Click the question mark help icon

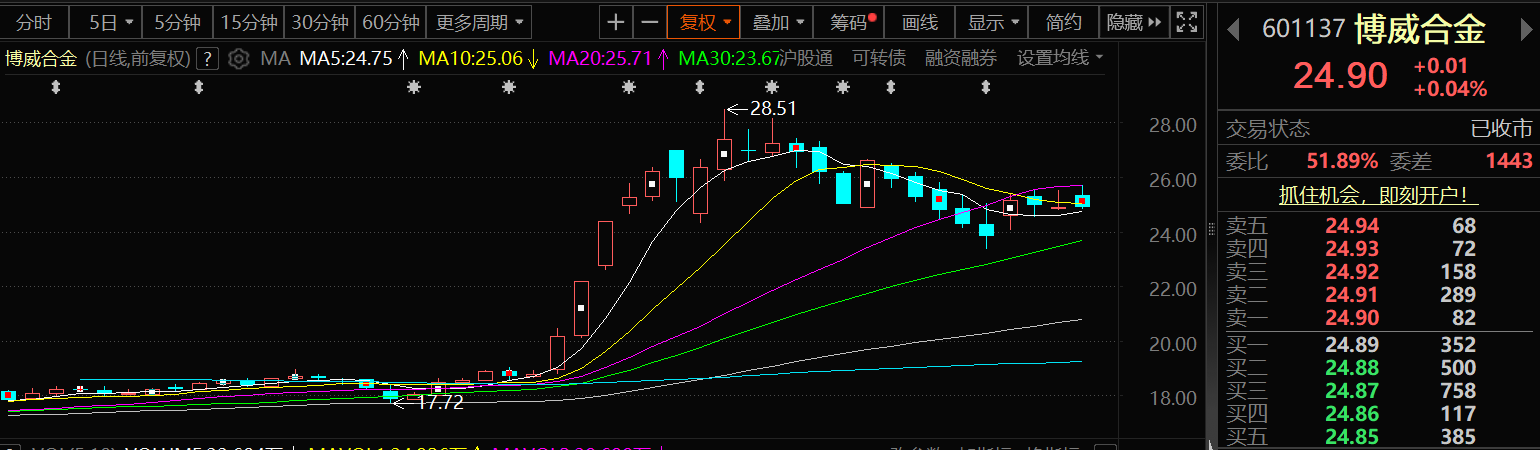pos(207,59)
